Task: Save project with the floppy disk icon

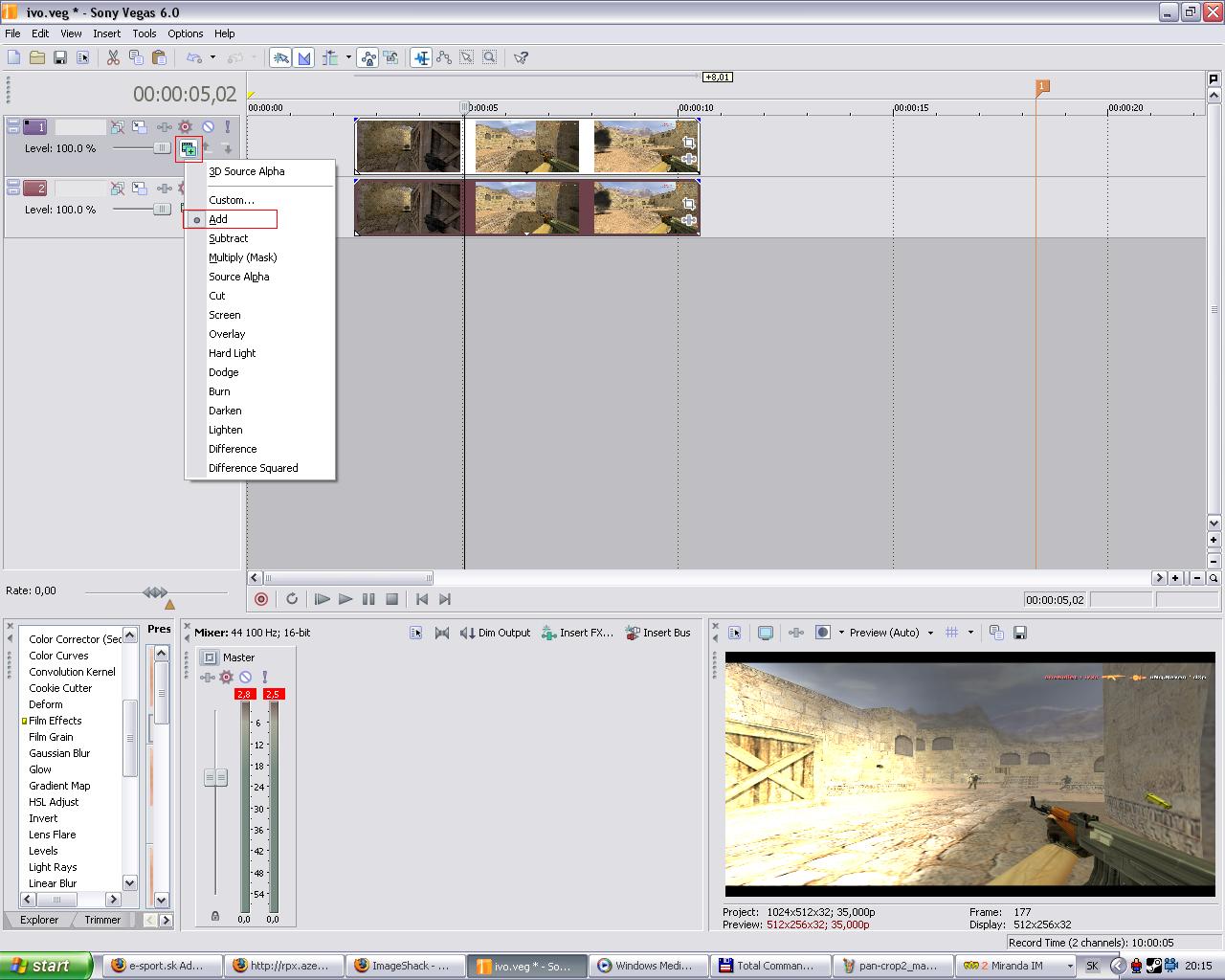Action: tap(60, 57)
